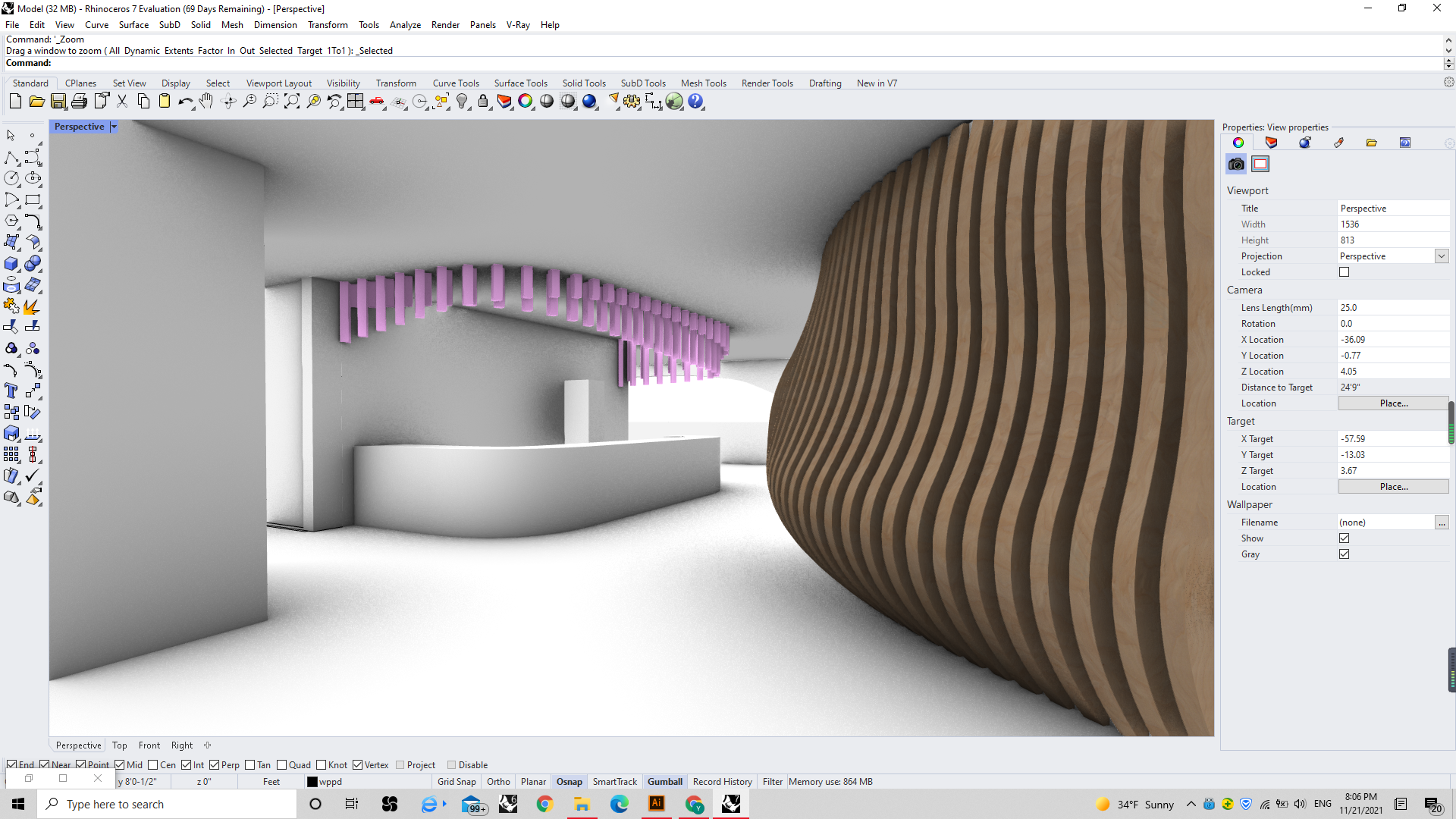Open the four-viewport layout icon

356,102
